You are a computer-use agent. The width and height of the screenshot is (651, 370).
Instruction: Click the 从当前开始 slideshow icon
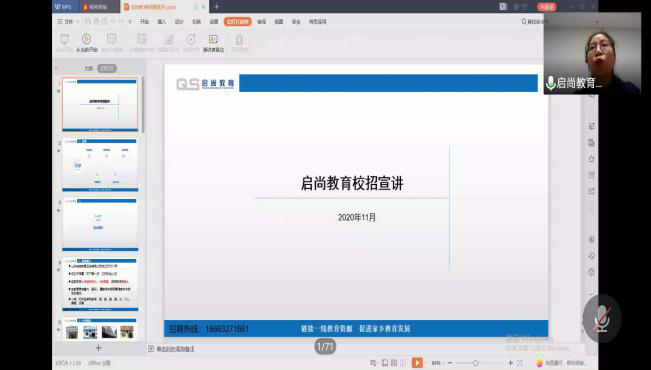86,43
